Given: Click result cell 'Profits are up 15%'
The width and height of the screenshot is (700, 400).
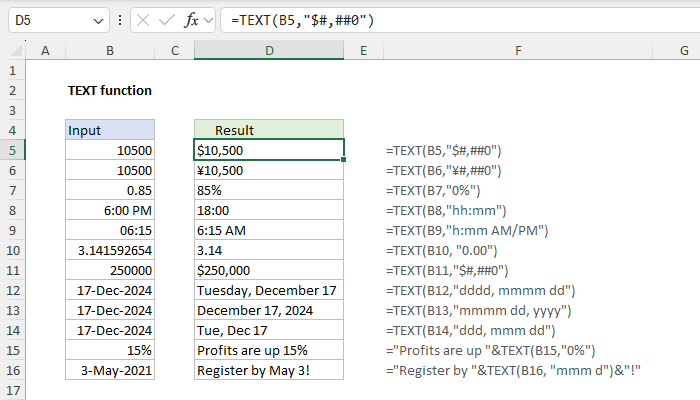Looking at the screenshot, I should (x=269, y=350).
